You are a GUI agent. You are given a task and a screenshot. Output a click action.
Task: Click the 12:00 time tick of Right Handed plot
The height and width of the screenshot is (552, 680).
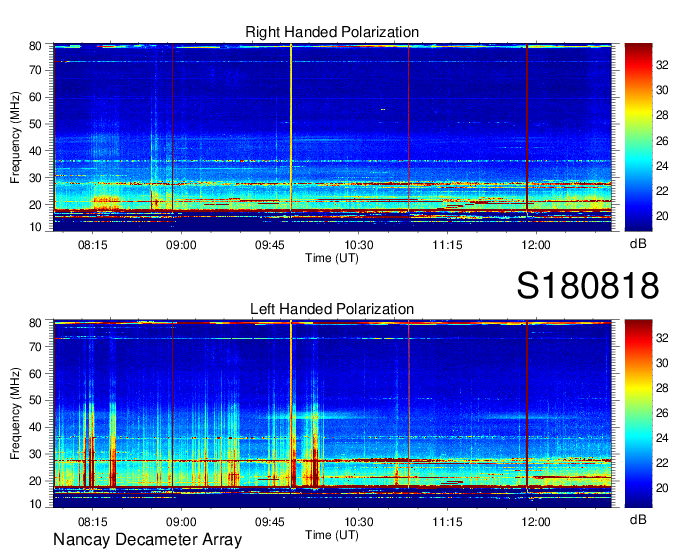point(536,245)
